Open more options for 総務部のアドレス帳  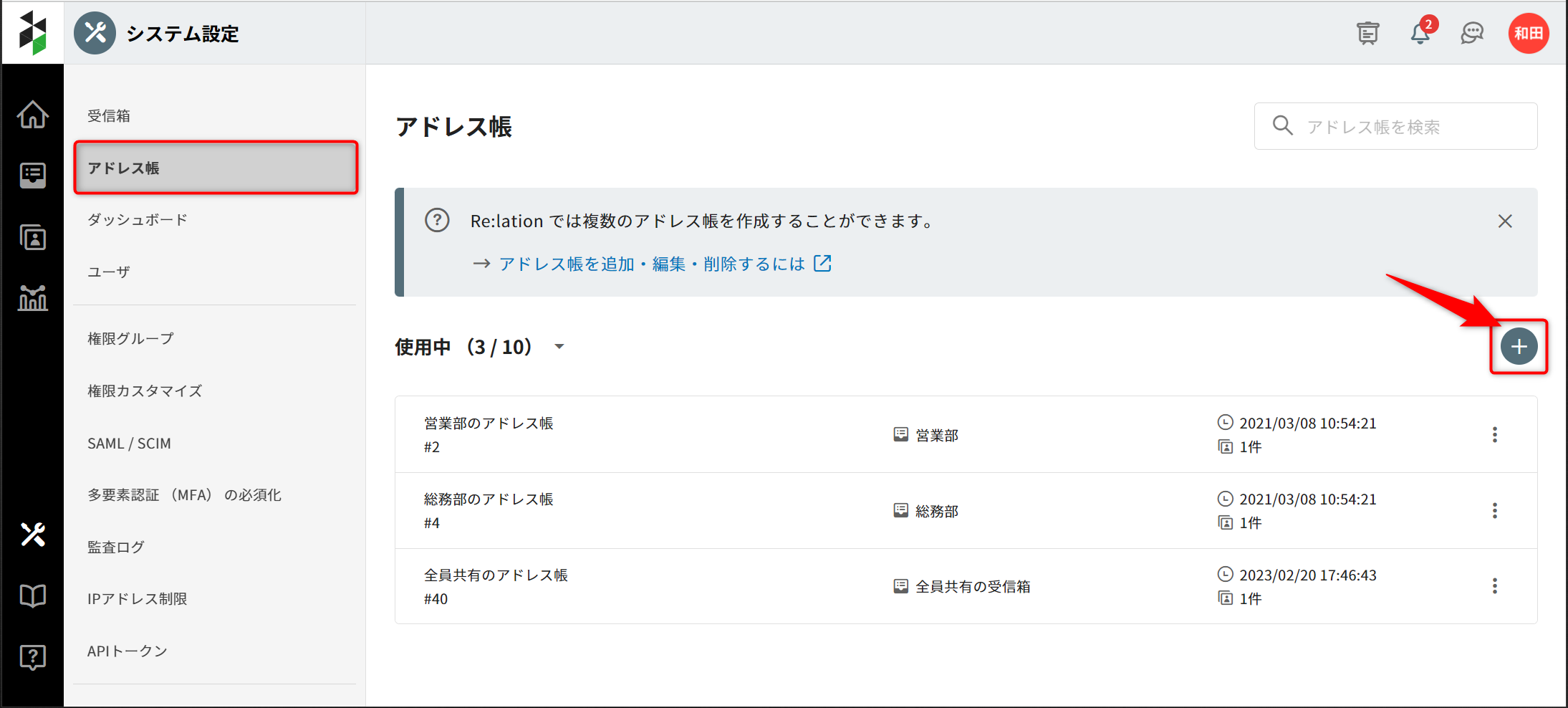(1494, 511)
